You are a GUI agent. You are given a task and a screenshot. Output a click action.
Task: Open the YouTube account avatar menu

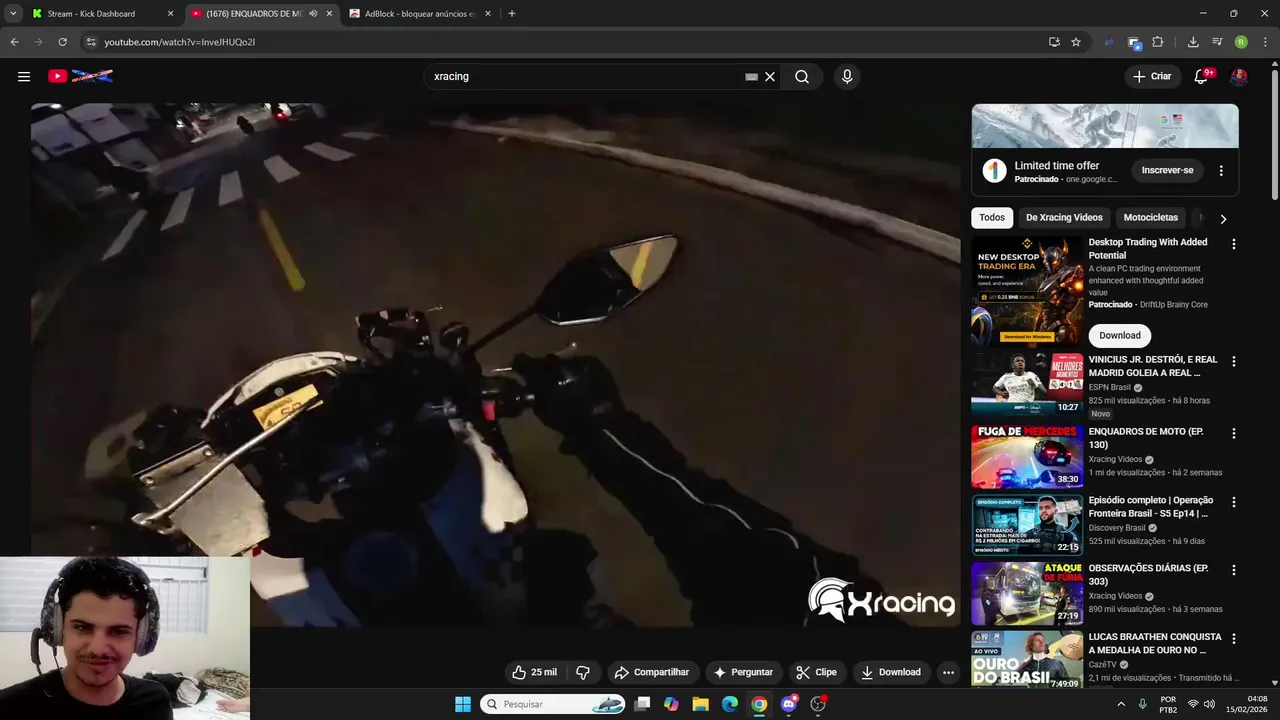1239,76
